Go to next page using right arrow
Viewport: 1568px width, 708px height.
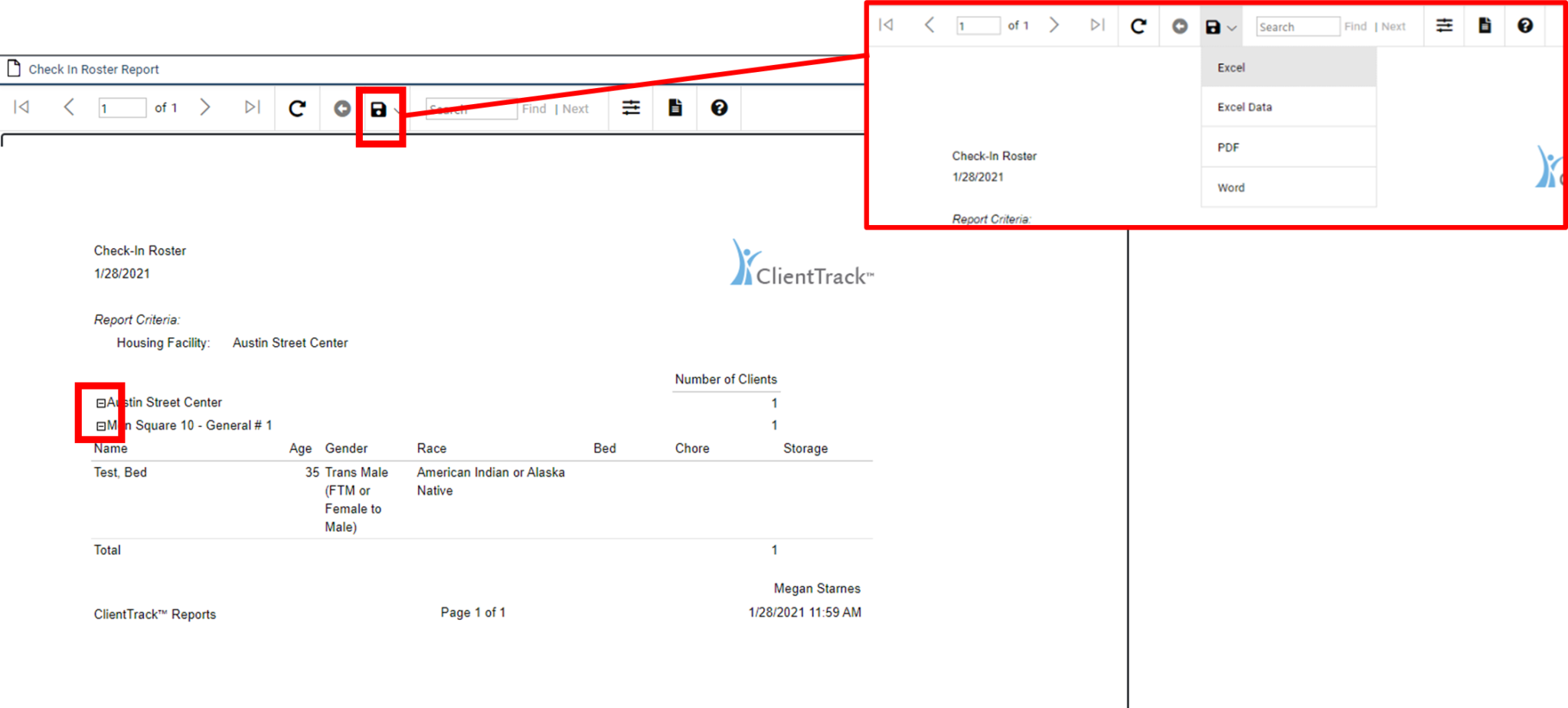tap(204, 107)
